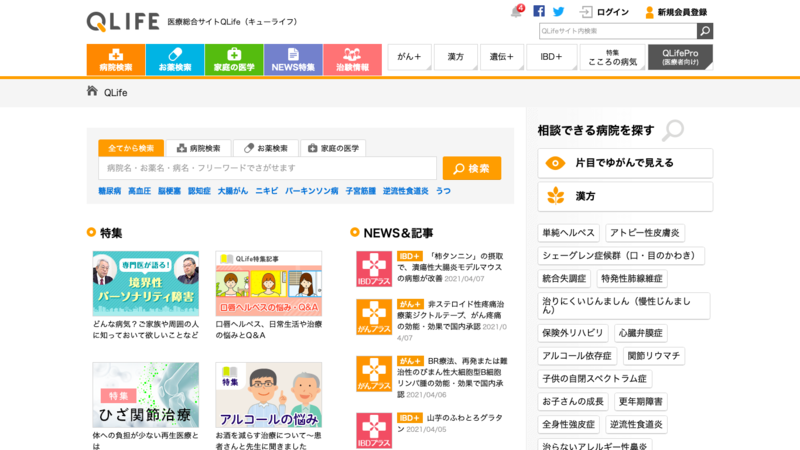Open the 漢方 sidebar button with leaf
The height and width of the screenshot is (450, 800).
pyautogui.click(x=625, y=196)
